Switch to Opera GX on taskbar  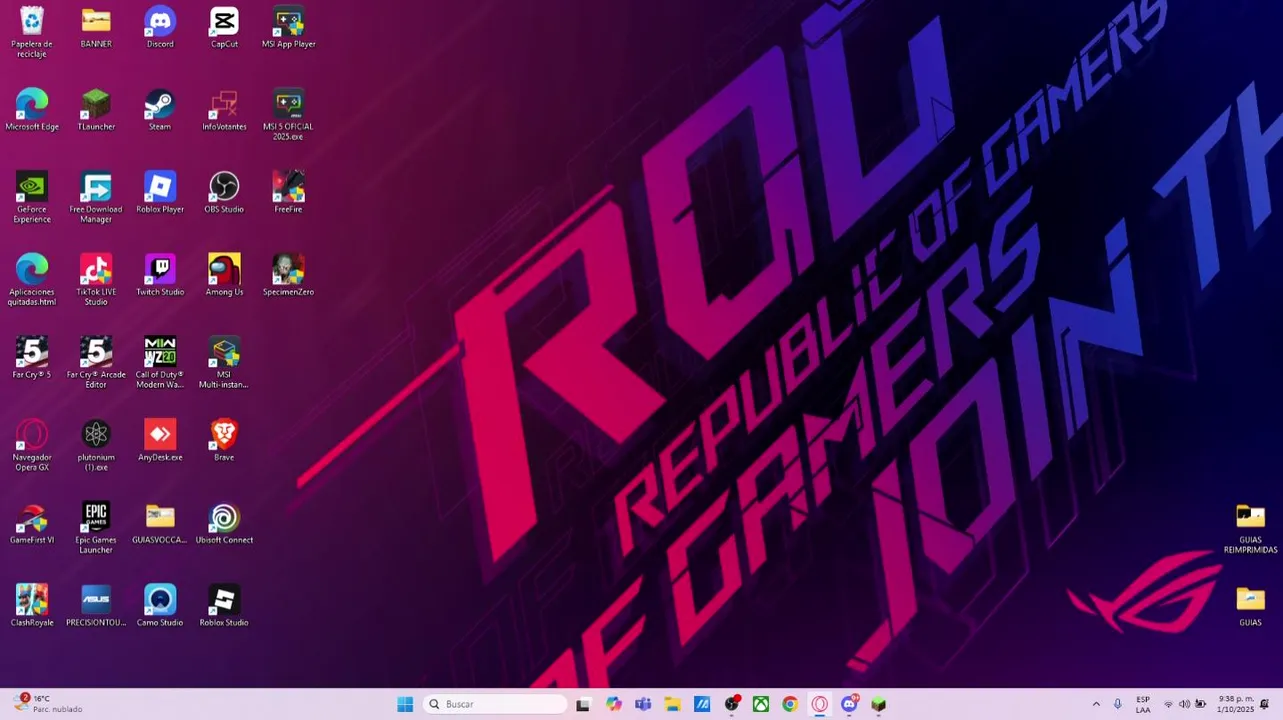click(820, 704)
